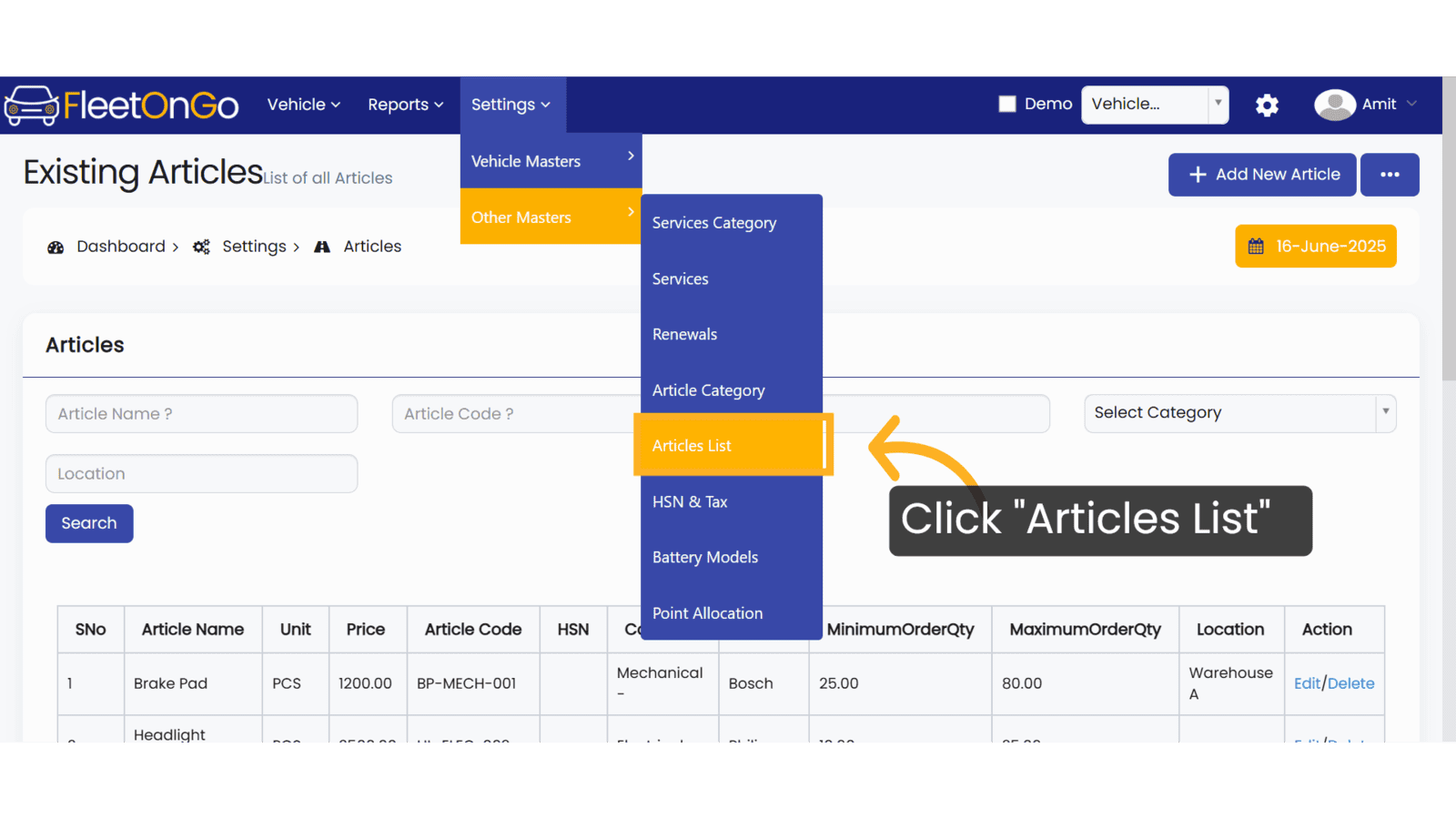Expand Vehicle Masters submenu
1456x819 pixels.
coord(551,161)
